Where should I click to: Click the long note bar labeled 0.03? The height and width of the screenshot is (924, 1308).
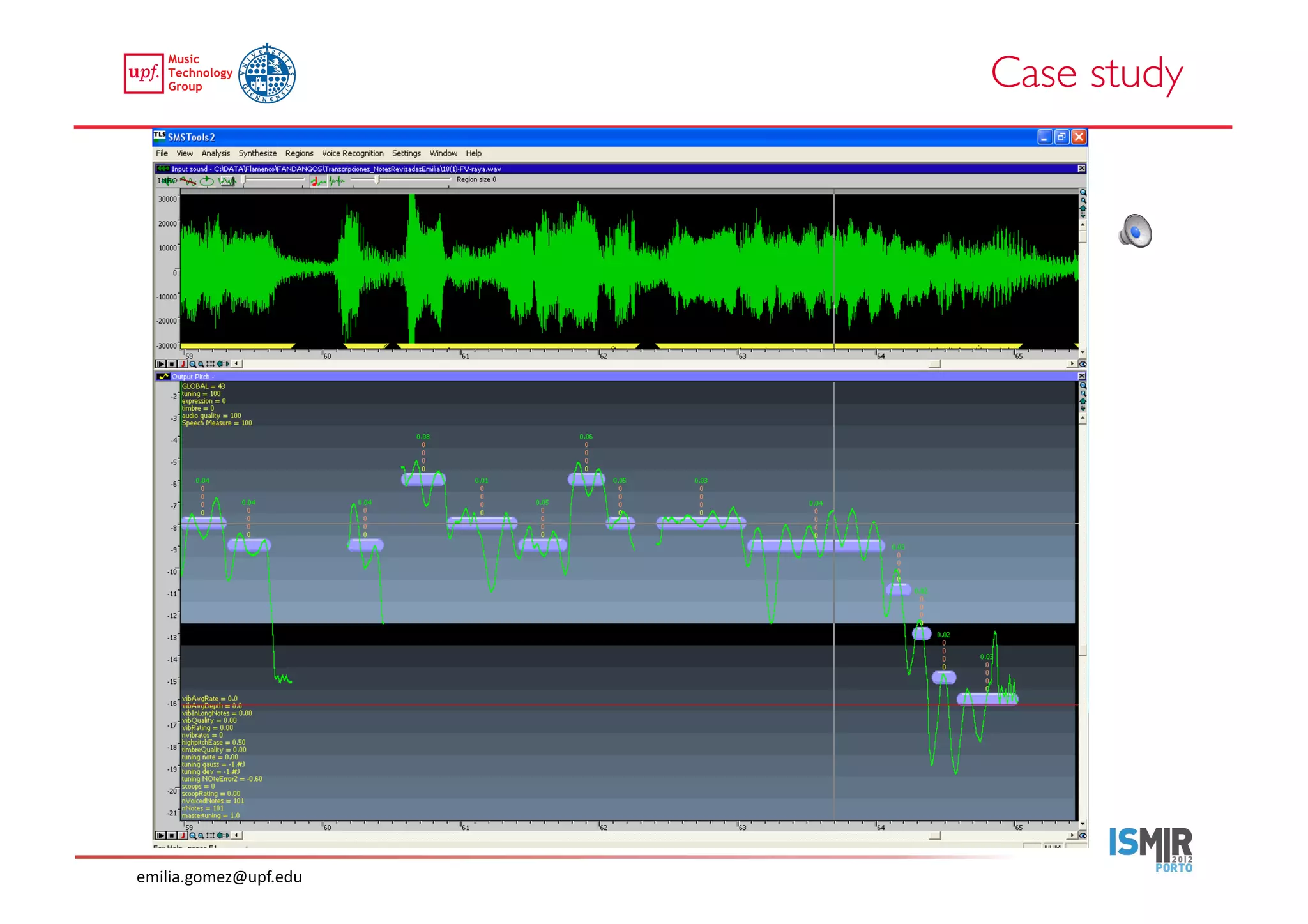[x=701, y=522]
